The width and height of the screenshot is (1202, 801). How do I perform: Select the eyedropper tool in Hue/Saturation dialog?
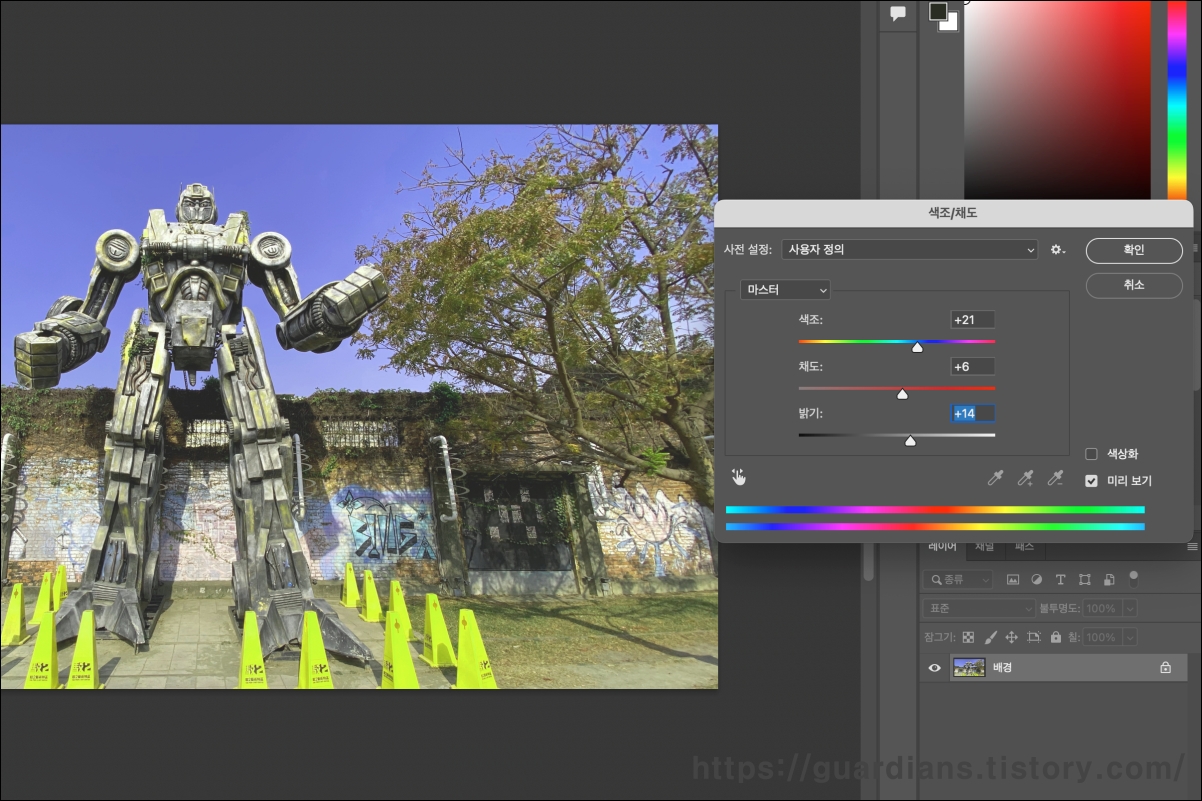pos(995,478)
